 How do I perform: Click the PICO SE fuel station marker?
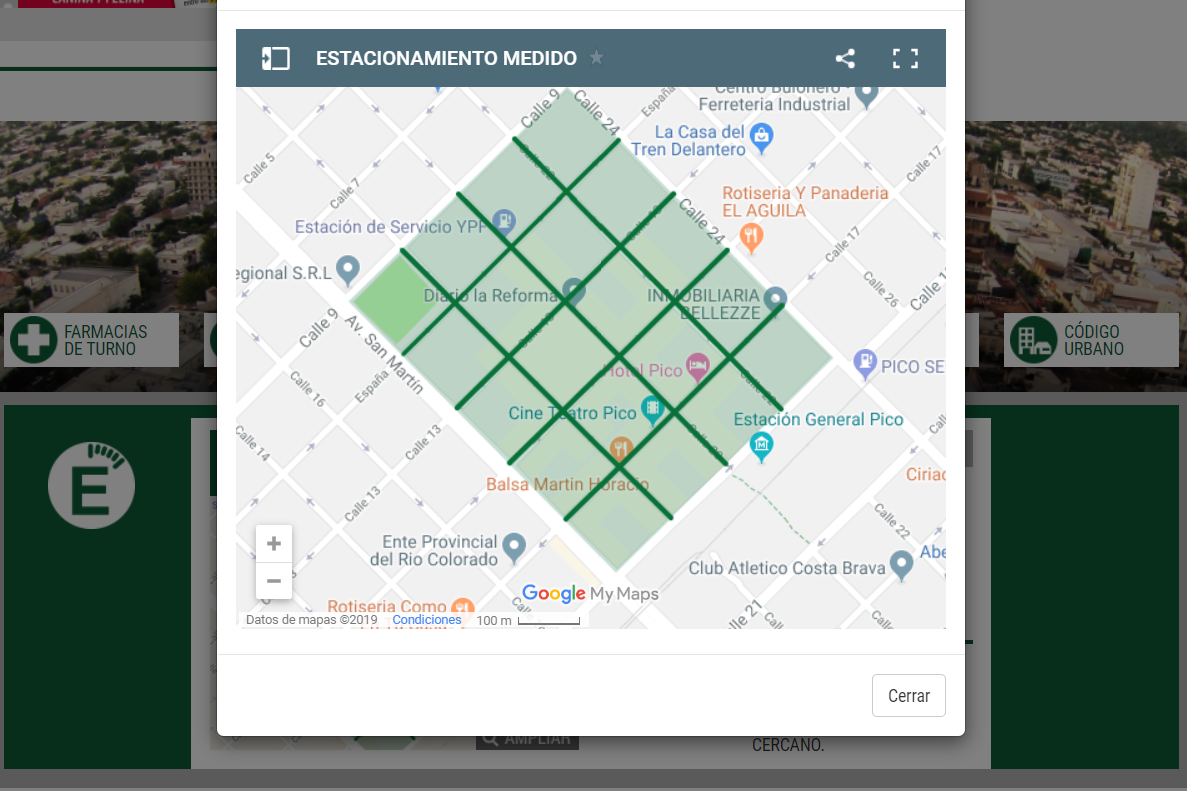(865, 364)
